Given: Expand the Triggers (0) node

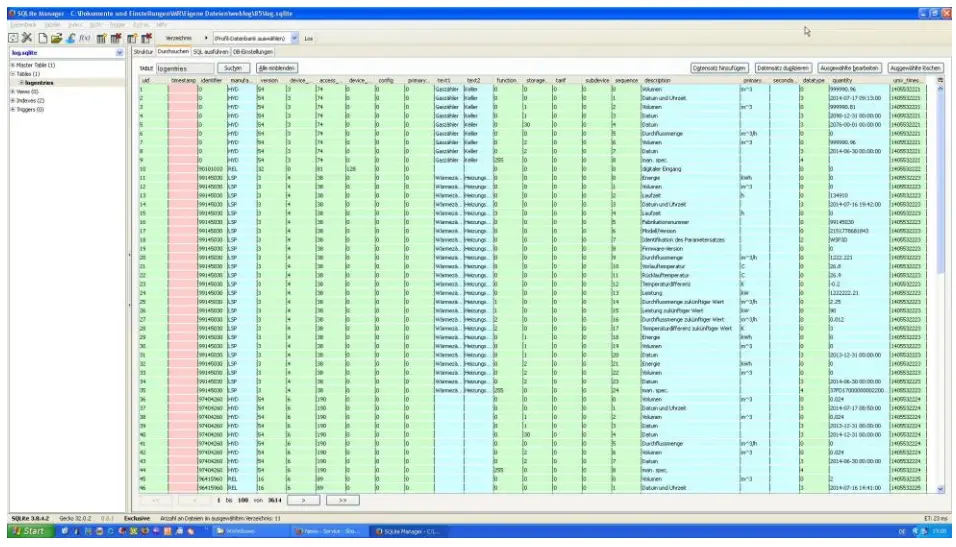Looking at the screenshot, I should point(12,110).
